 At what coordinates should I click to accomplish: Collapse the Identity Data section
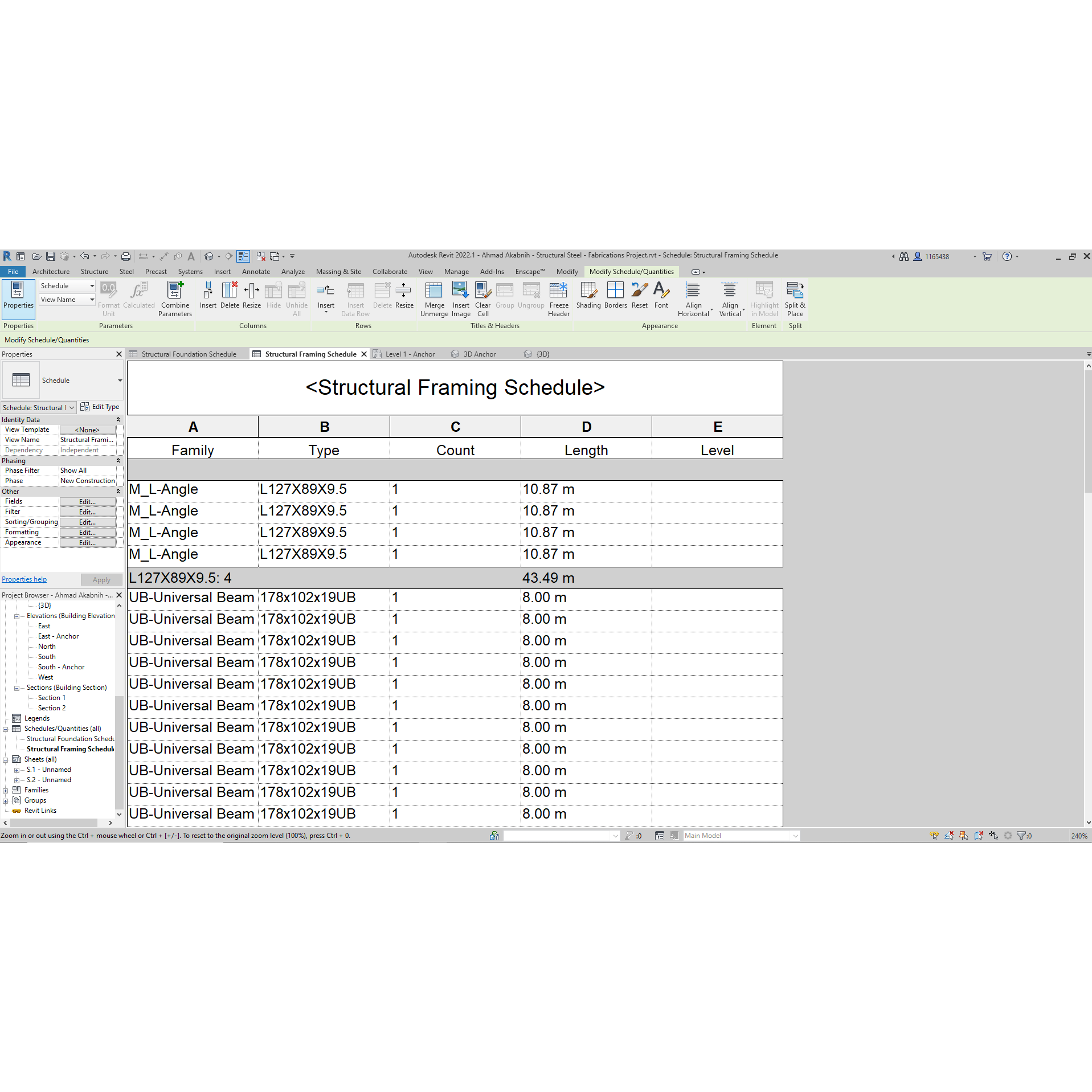click(x=118, y=420)
